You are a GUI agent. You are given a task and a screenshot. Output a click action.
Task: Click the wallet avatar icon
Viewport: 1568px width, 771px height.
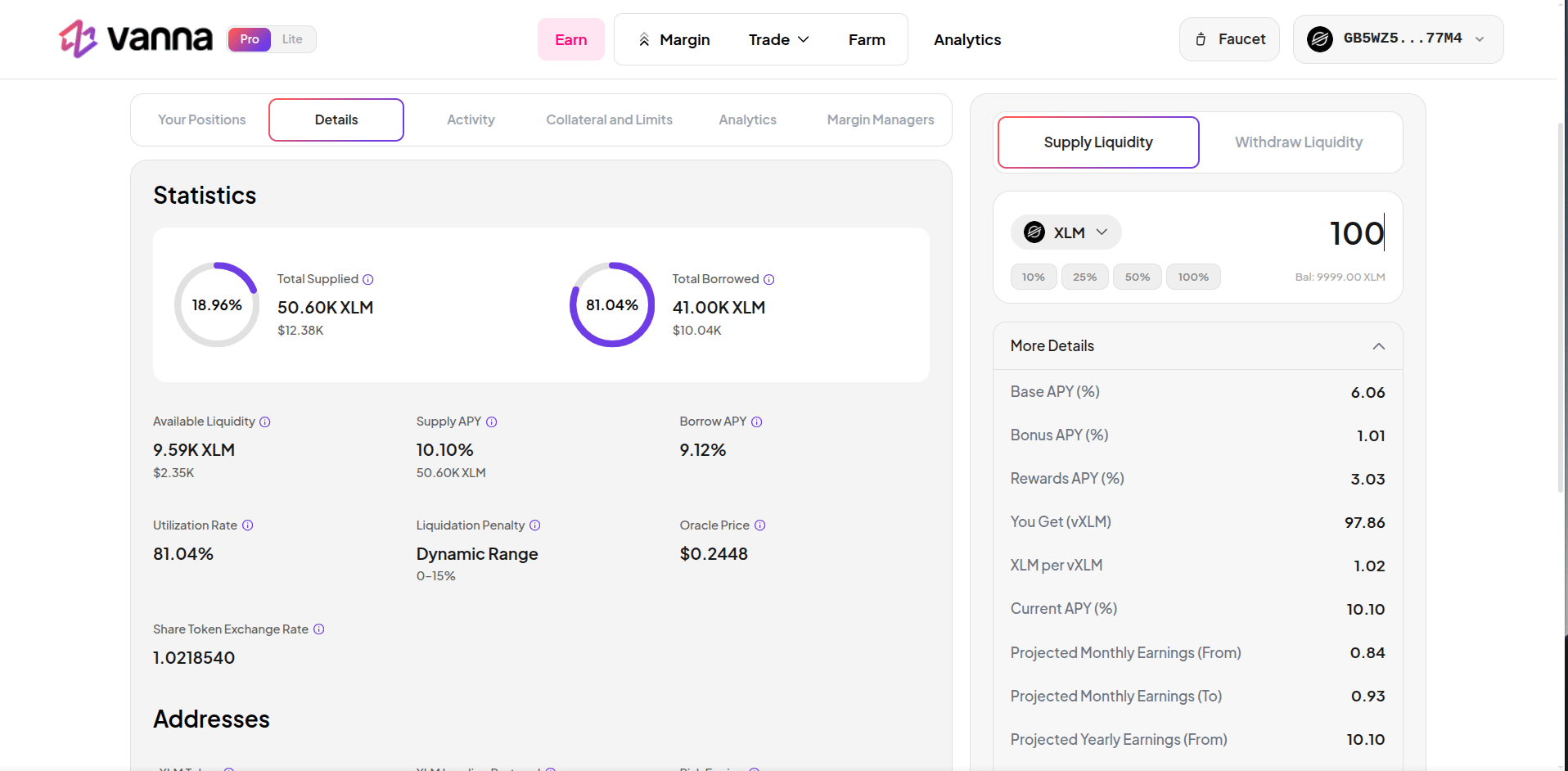click(1319, 38)
